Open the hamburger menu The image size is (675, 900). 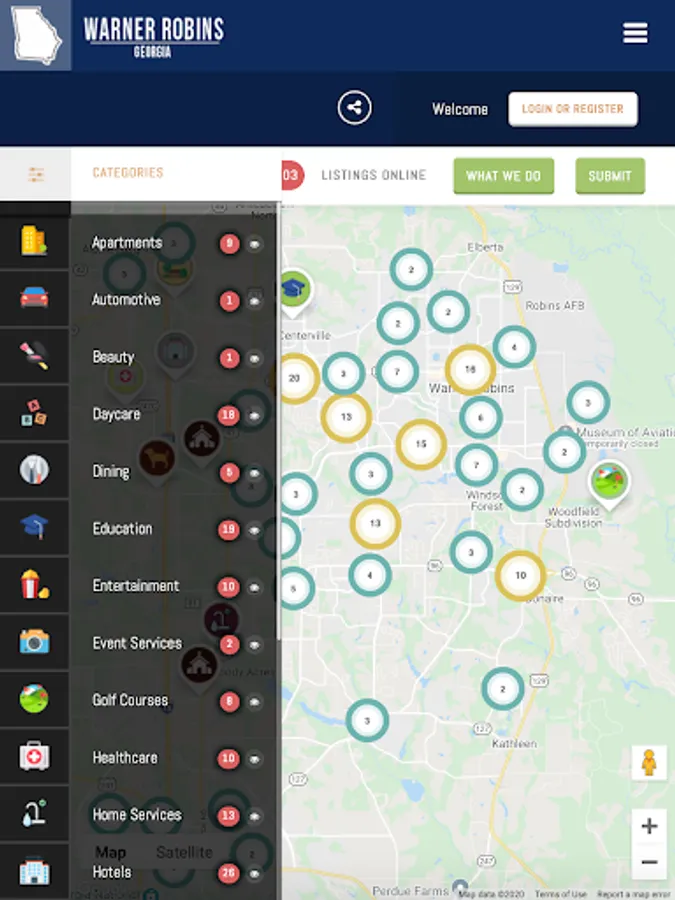(635, 33)
